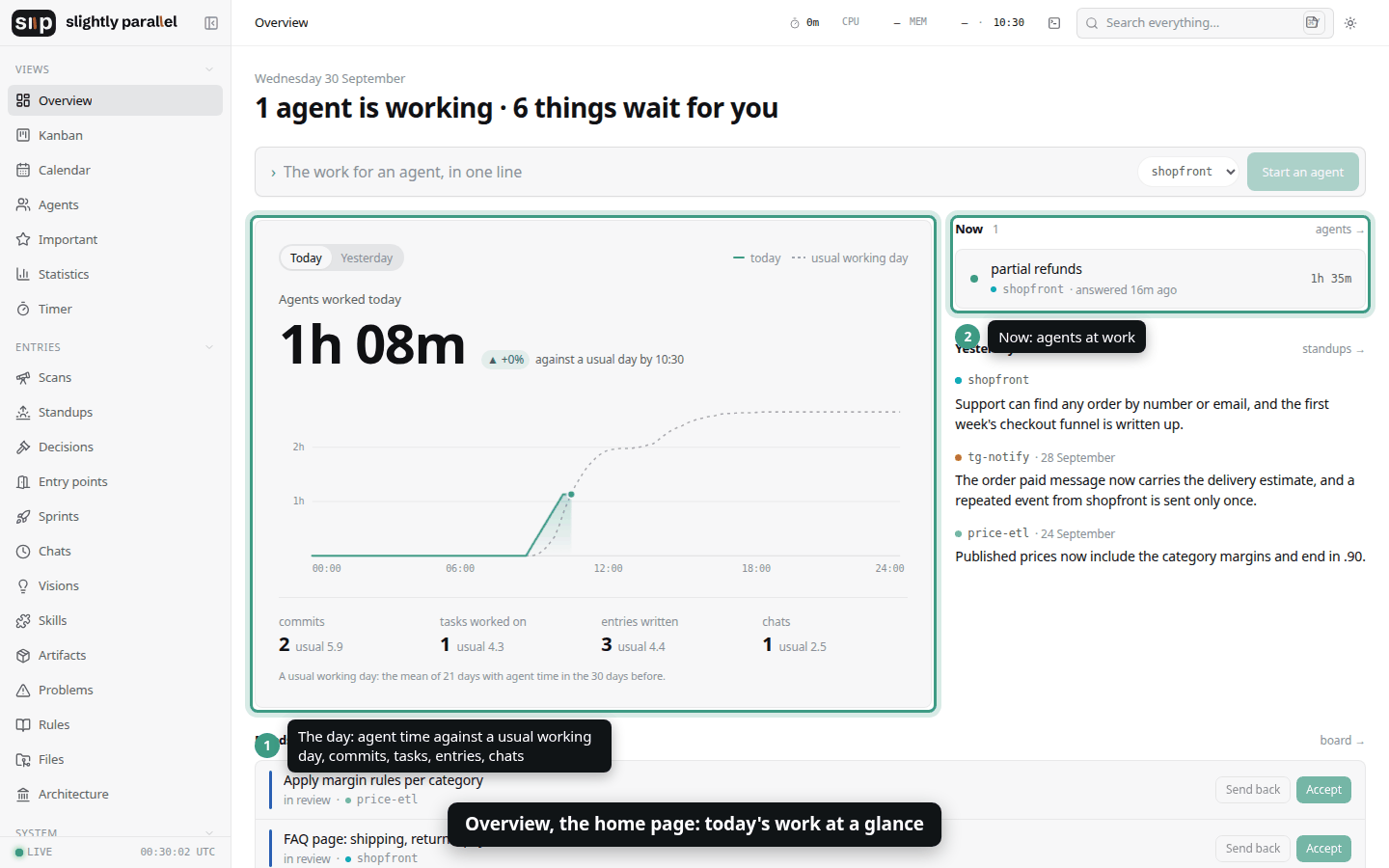The image size is (1389, 868).
Task: Collapse the VIEWS sidebar section
Action: point(209,69)
